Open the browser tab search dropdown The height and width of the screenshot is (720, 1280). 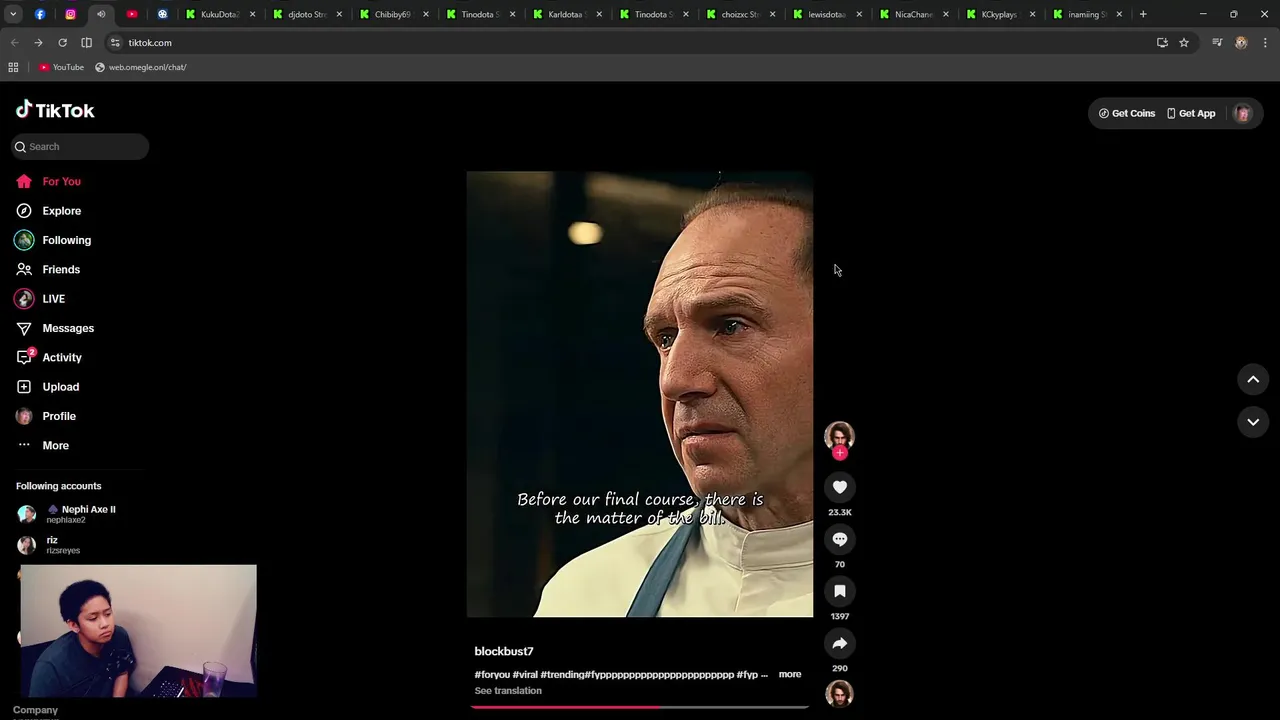tap(13, 14)
